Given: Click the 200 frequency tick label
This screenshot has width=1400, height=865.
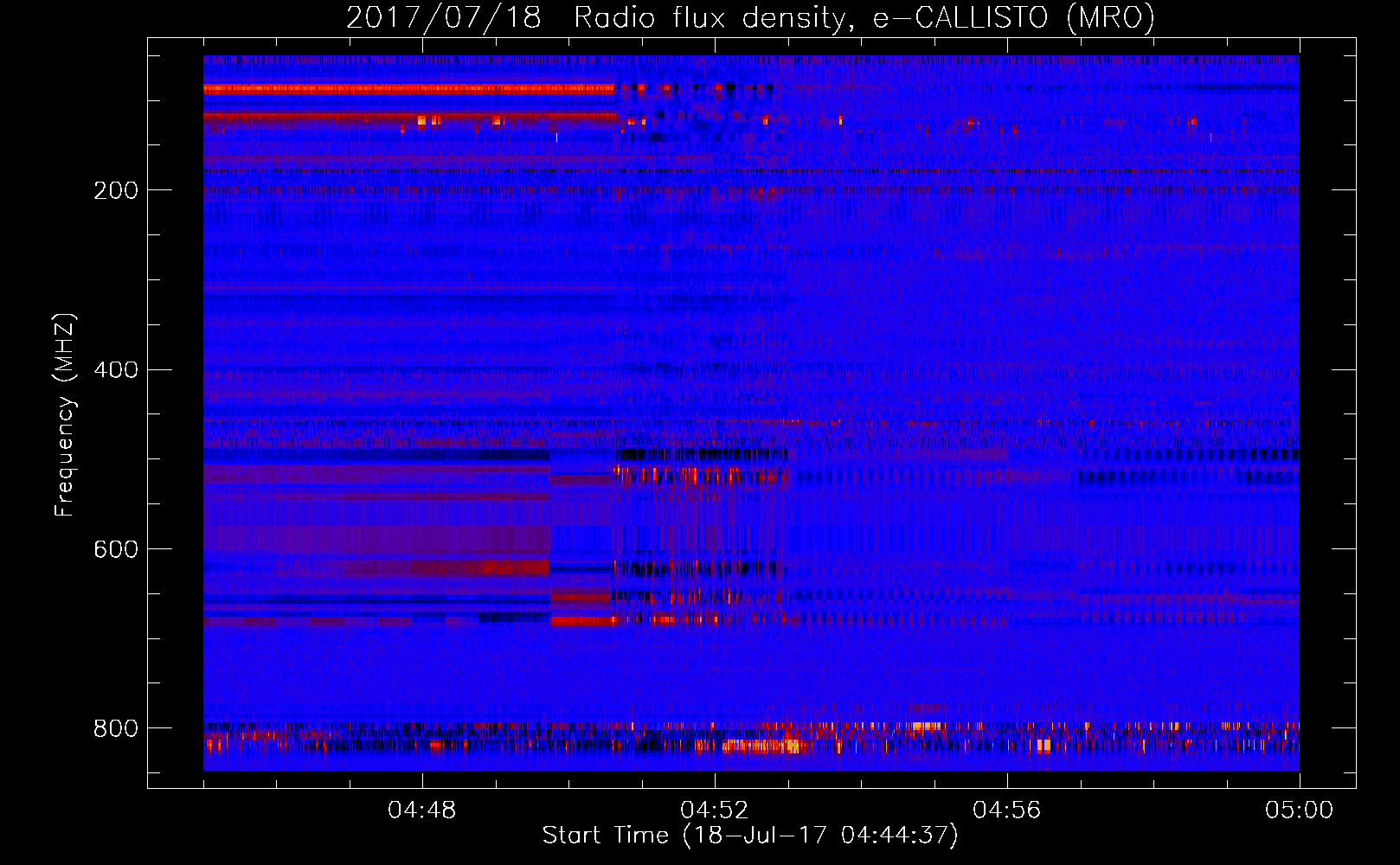Looking at the screenshot, I should (116, 190).
